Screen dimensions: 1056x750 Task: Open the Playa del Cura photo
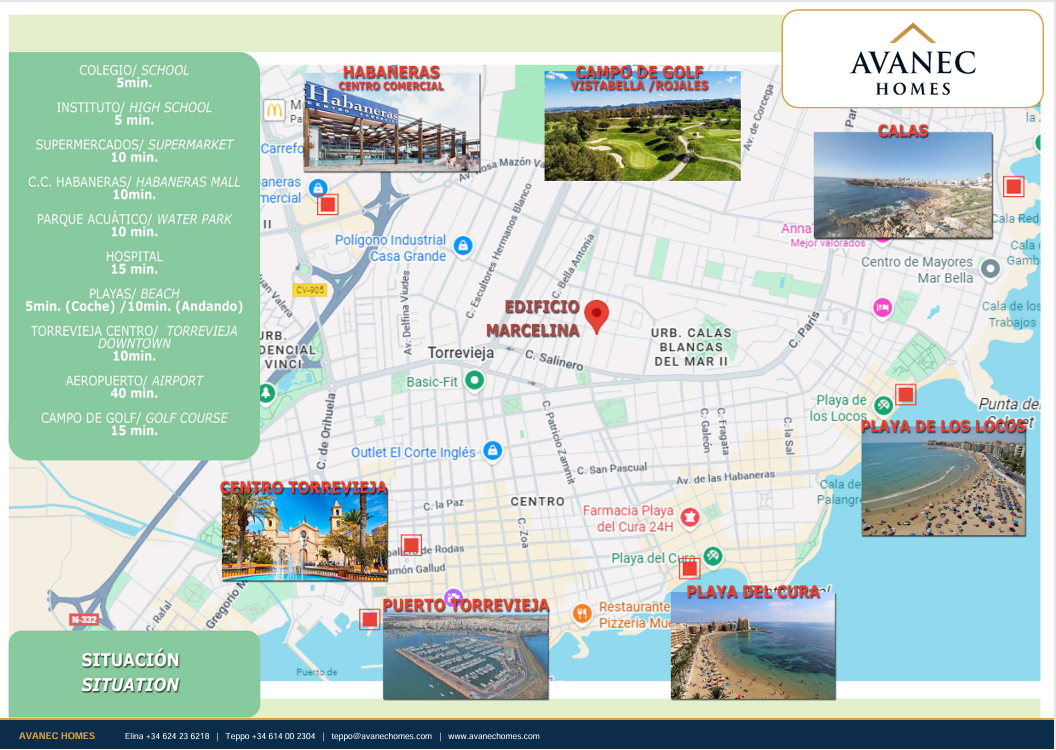[753, 646]
